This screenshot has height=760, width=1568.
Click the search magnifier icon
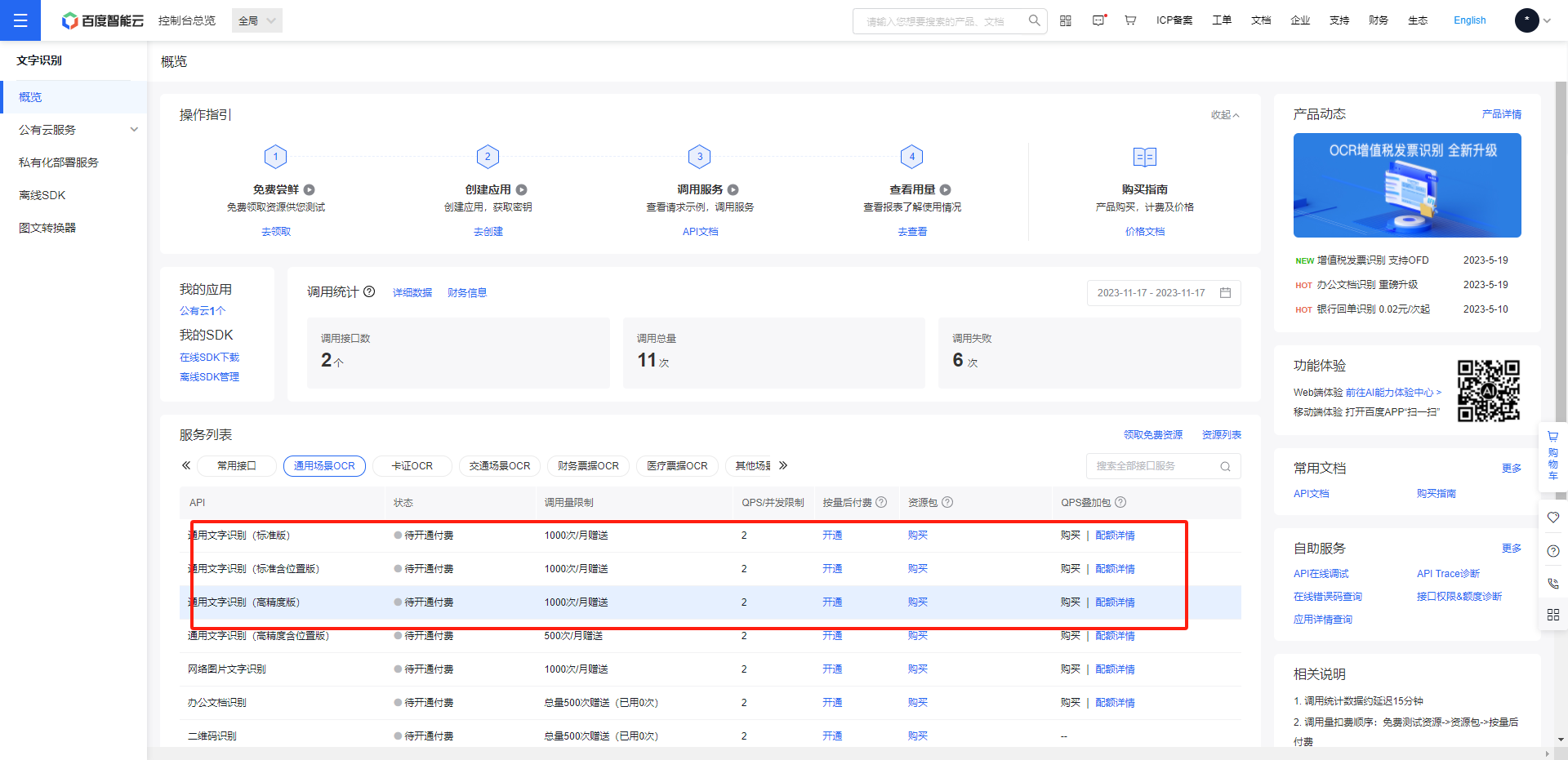pyautogui.click(x=1034, y=20)
